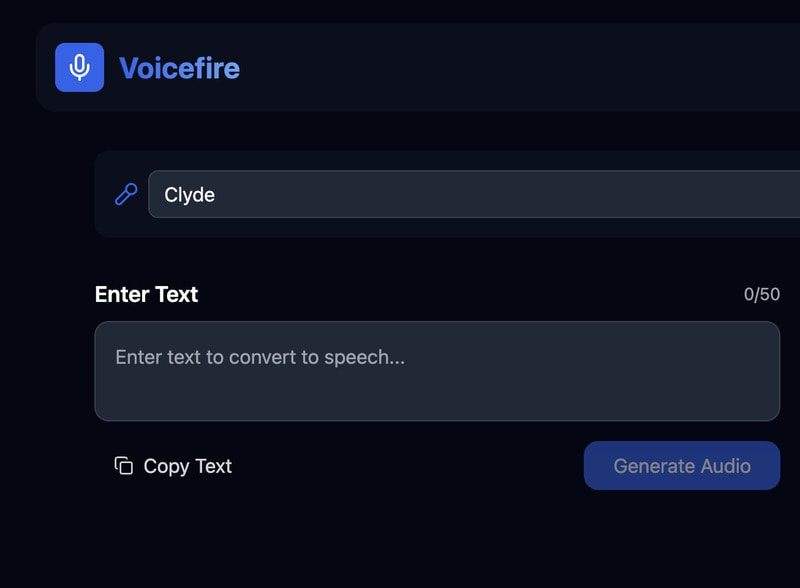The width and height of the screenshot is (800, 588).
Task: Click the voice selector panel's left padding
Action: click(x=104, y=194)
